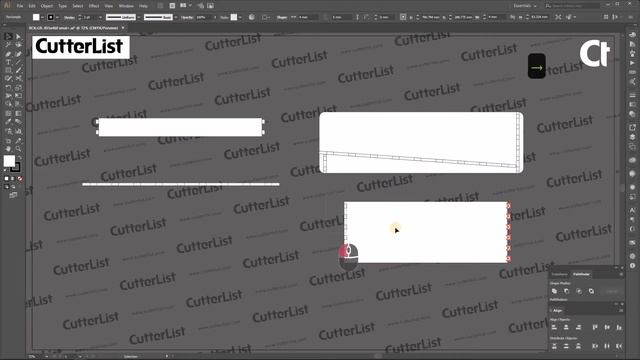This screenshot has width=640, height=360.
Task: Switch to the Transform panel tab
Action: pos(560,274)
